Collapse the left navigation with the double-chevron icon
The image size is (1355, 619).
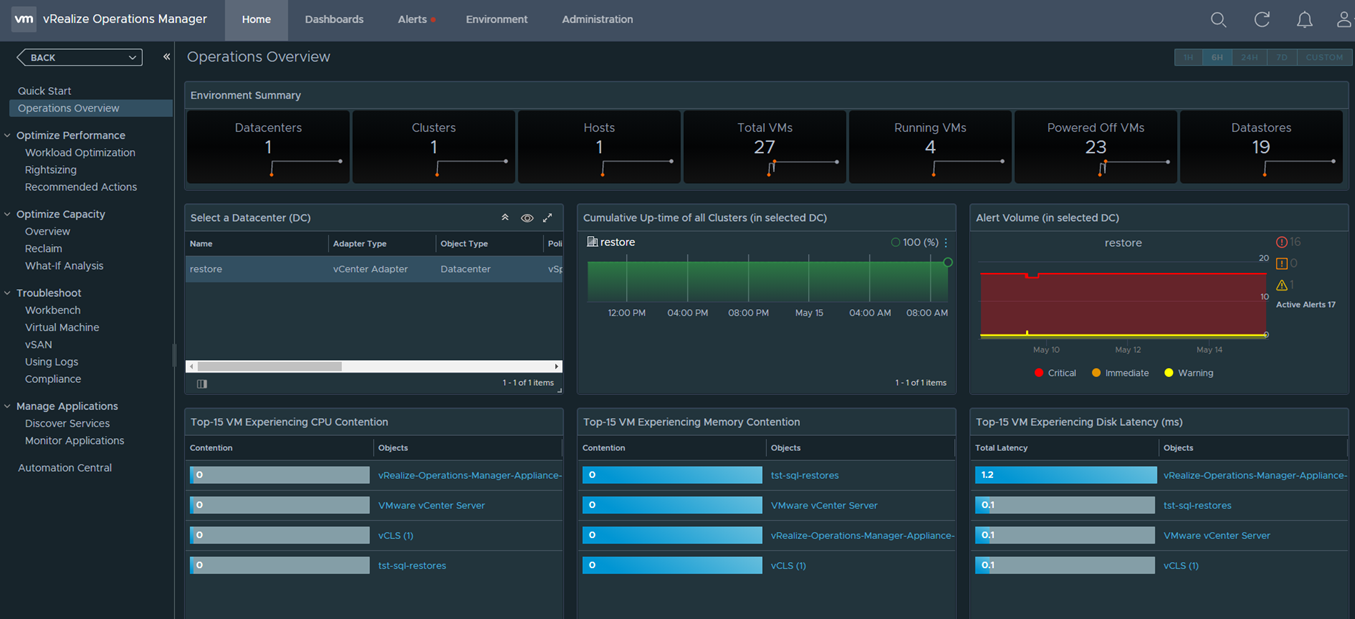166,57
